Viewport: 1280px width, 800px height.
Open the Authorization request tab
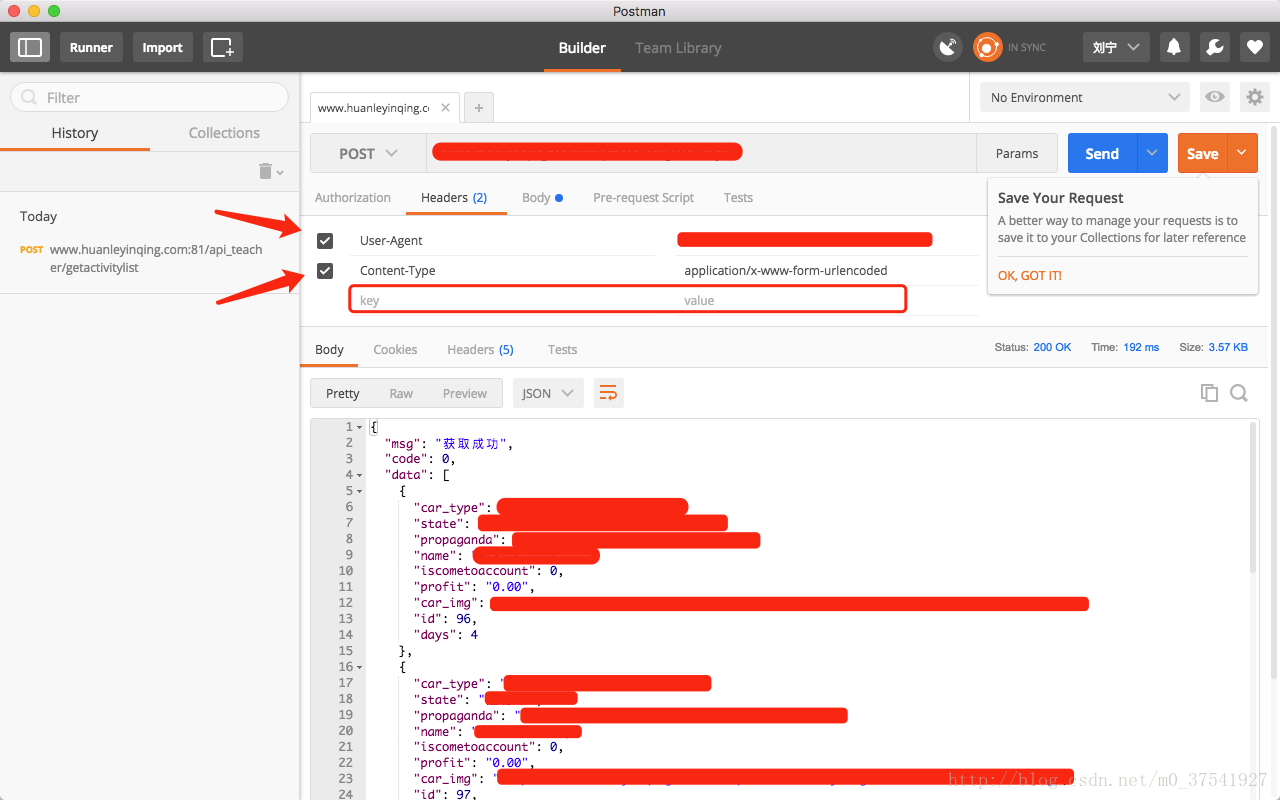click(353, 197)
